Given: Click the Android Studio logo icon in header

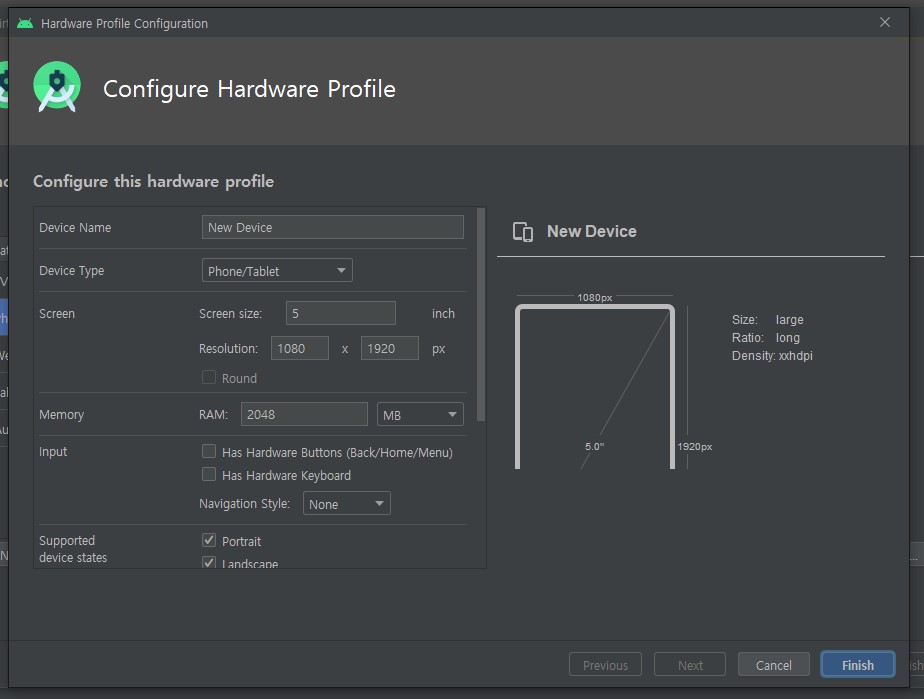Looking at the screenshot, I should [x=57, y=87].
